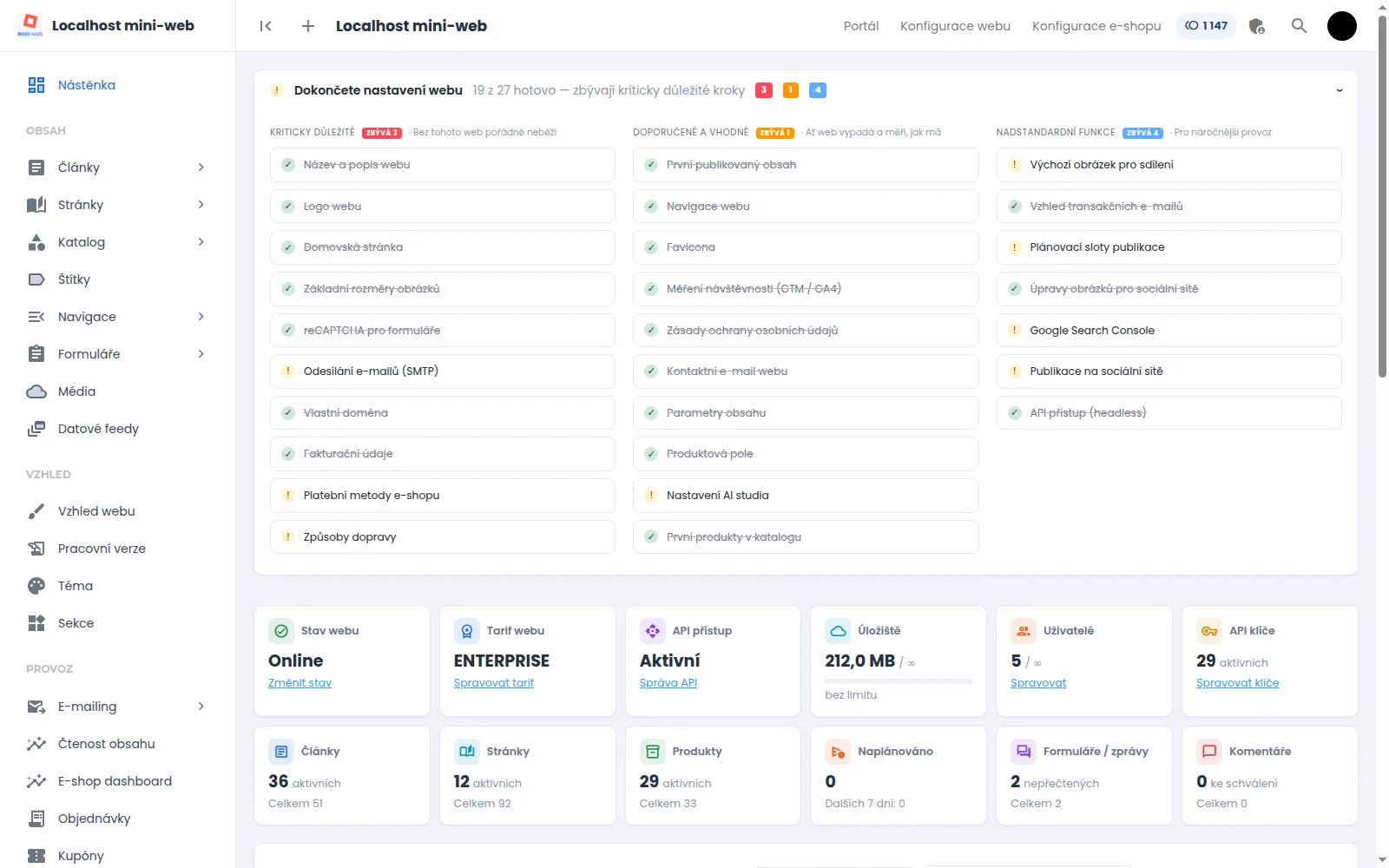Click the Spravovat tarif link
Image resolution: width=1389 pixels, height=868 pixels.
click(494, 683)
